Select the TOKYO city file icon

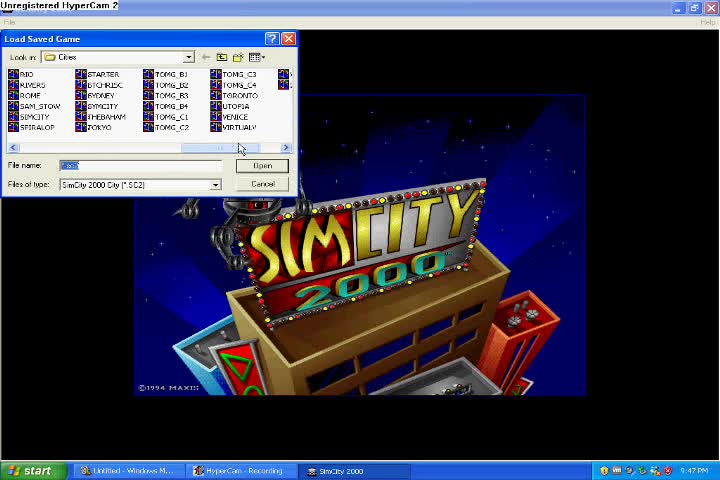pyautogui.click(x=81, y=127)
